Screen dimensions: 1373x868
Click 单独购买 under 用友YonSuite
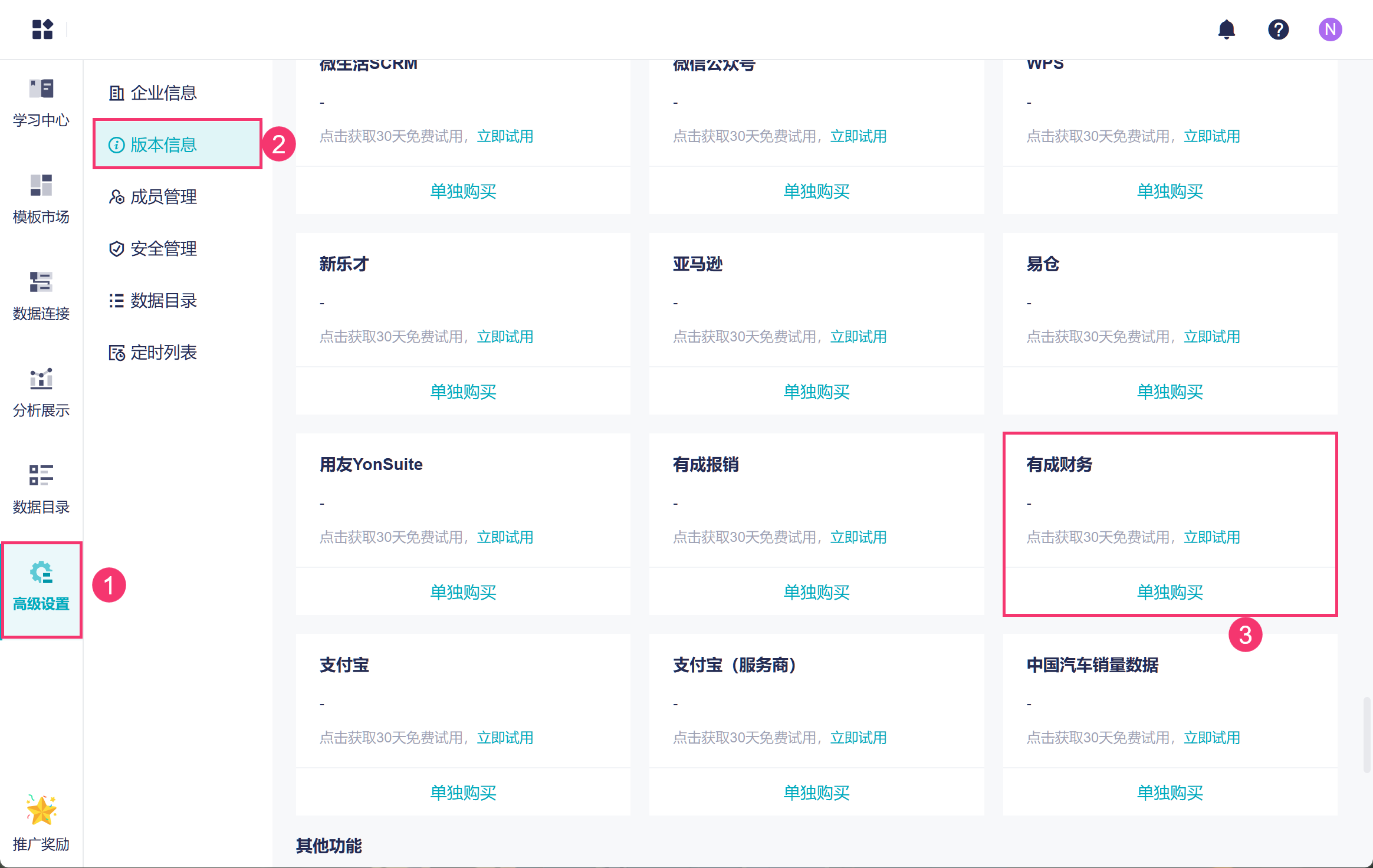463,592
